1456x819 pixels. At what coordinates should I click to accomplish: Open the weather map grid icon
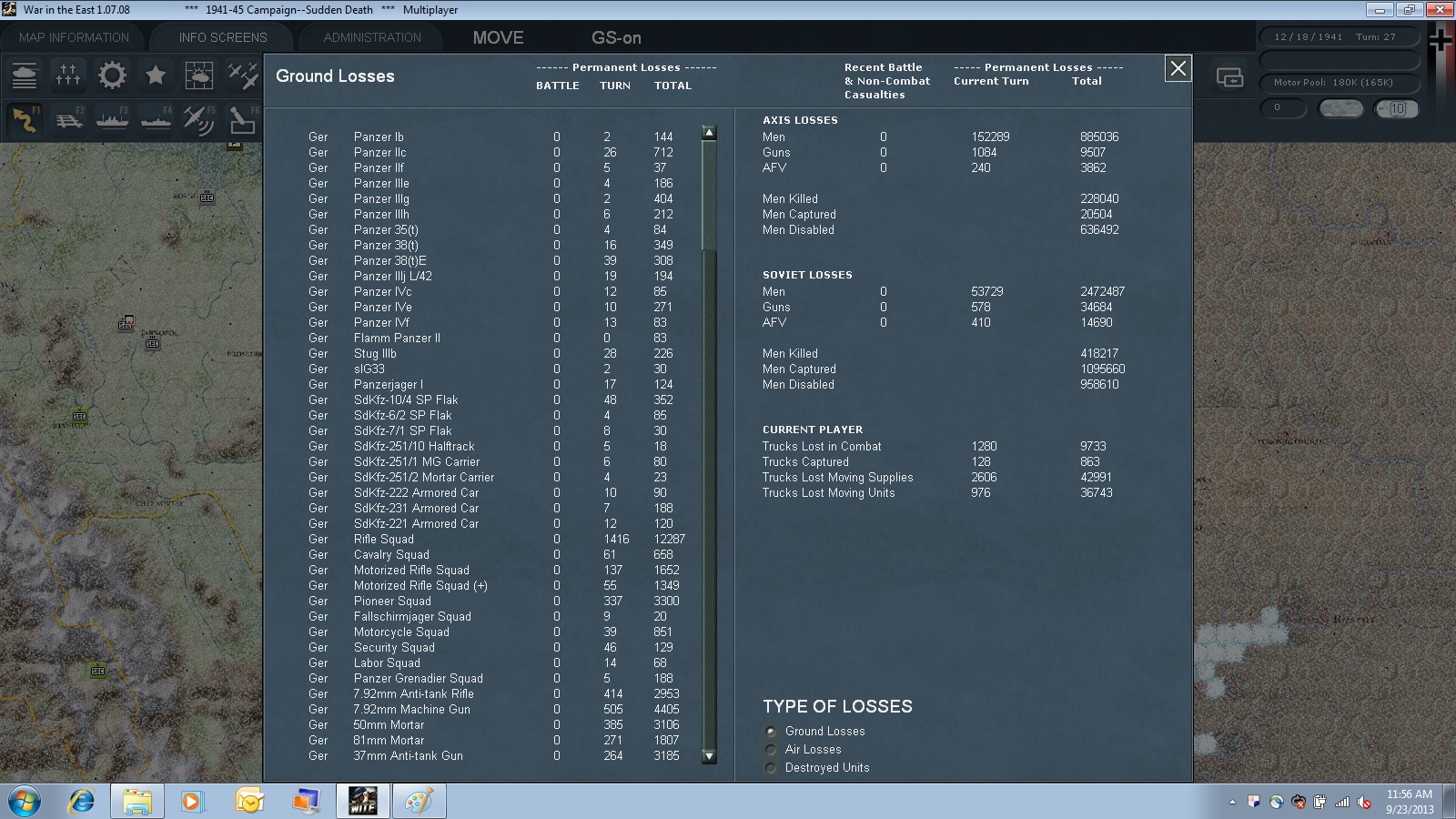(199, 76)
